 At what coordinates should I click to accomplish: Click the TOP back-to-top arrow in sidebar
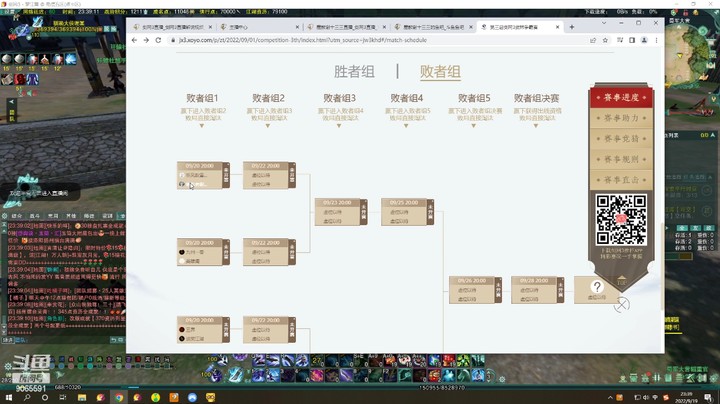tap(621, 281)
